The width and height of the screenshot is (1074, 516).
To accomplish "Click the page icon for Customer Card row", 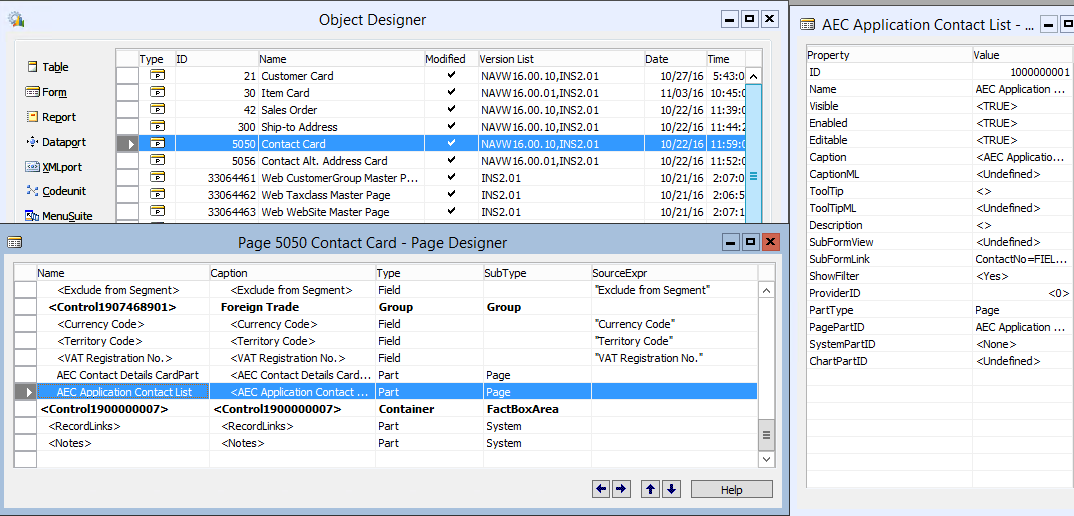I will [x=158, y=76].
